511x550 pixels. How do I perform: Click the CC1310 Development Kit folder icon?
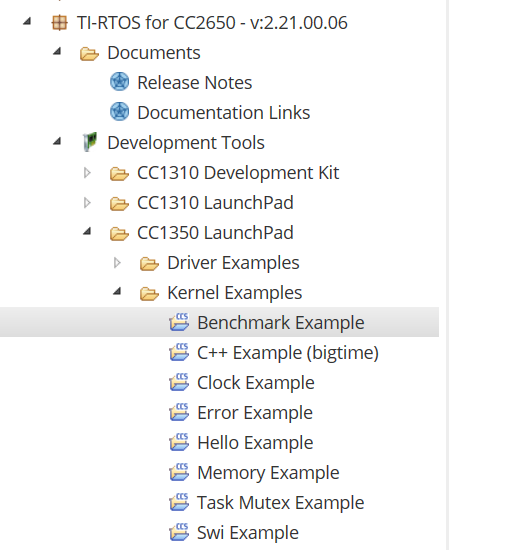pyautogui.click(x=119, y=174)
